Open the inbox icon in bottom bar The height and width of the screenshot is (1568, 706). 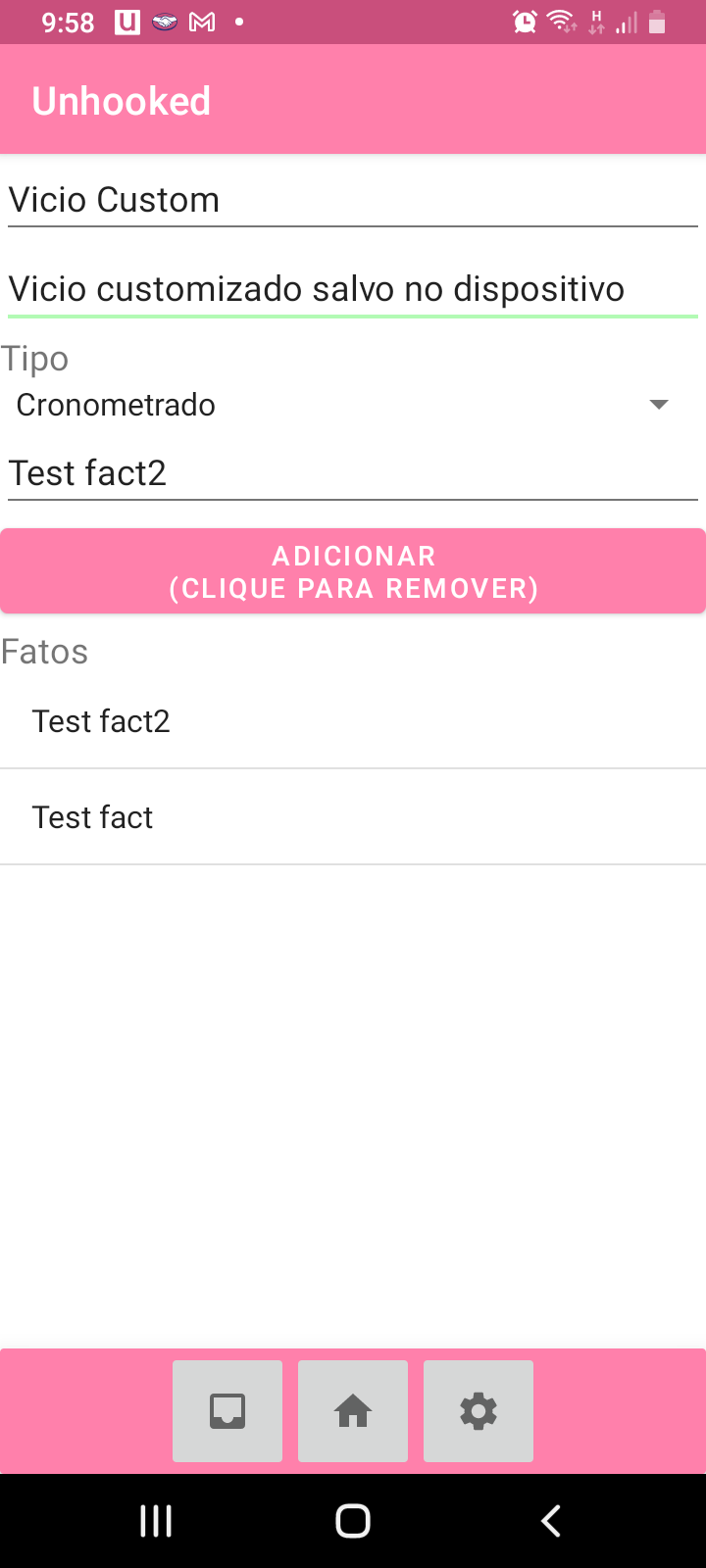227,1411
